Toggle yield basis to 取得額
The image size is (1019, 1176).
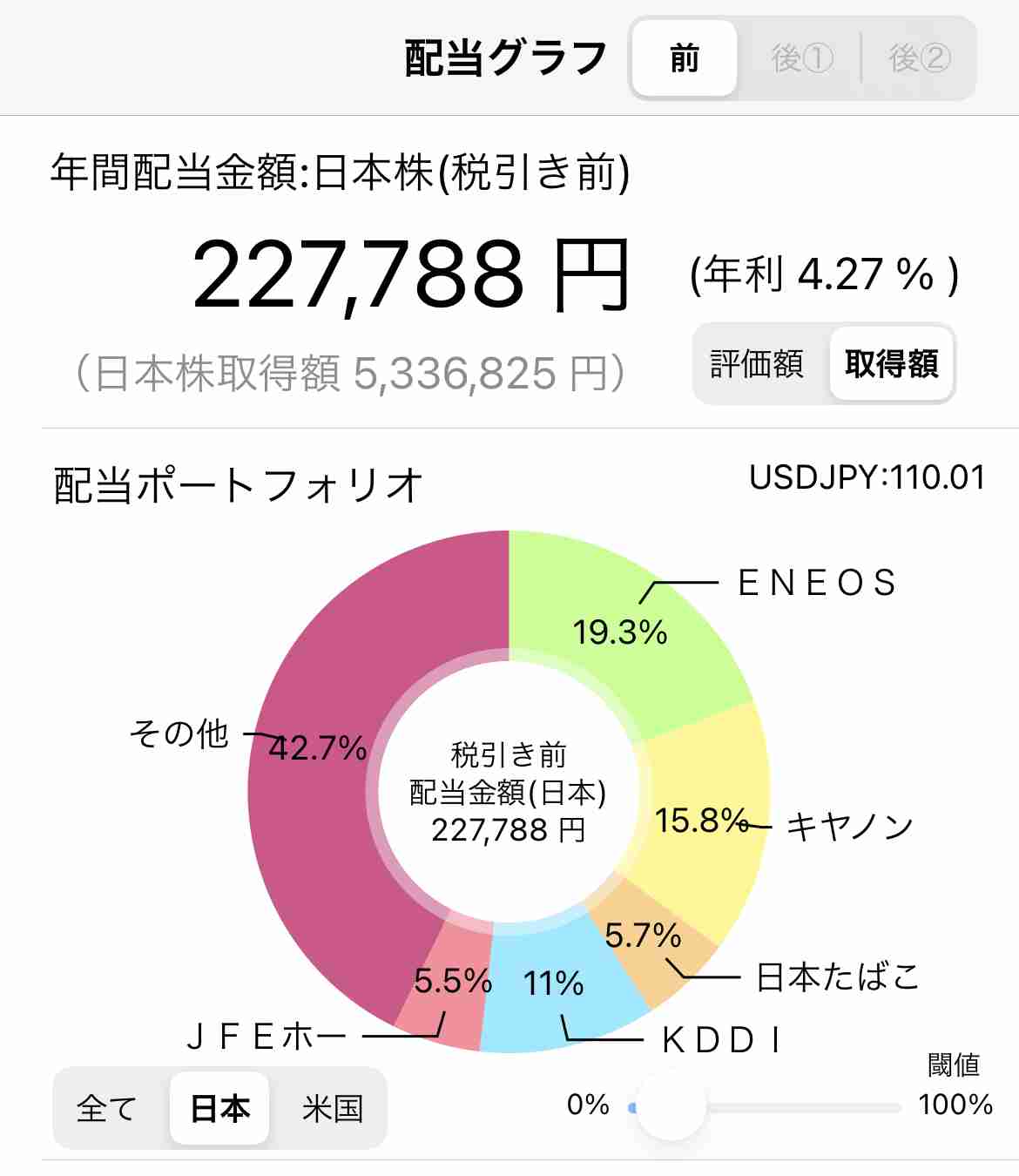[891, 364]
